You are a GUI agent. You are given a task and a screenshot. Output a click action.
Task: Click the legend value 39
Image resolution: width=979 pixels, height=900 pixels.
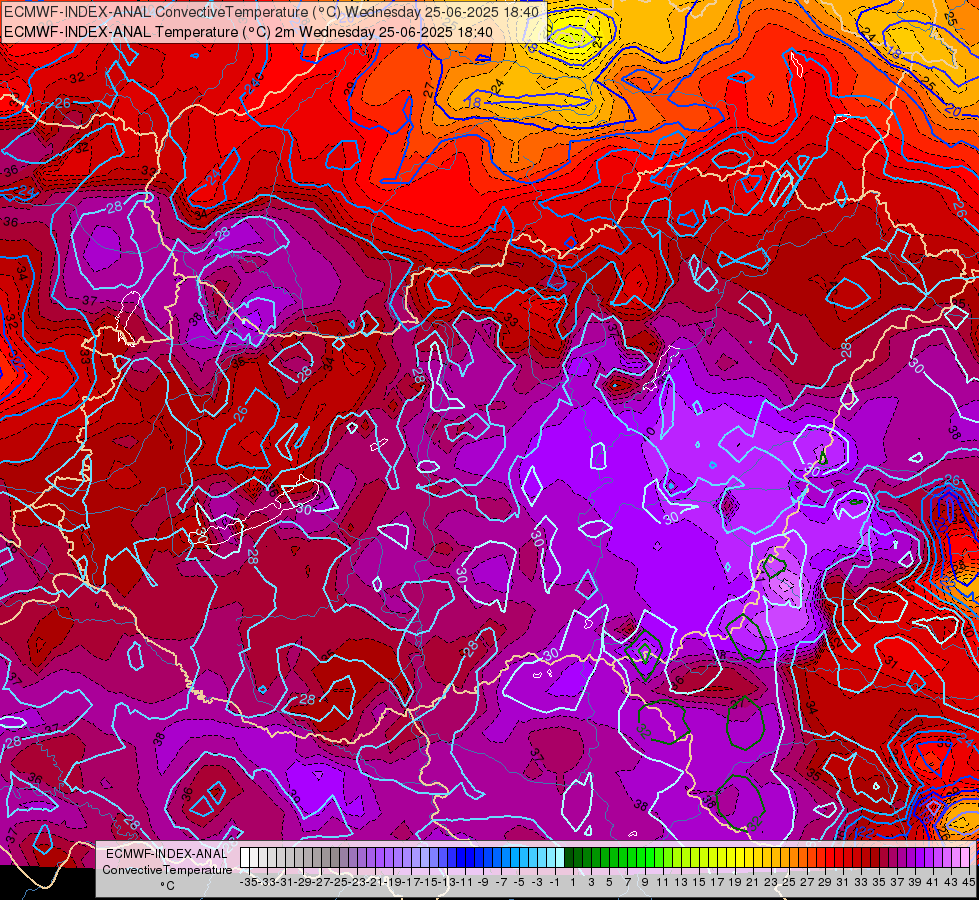coord(915,883)
